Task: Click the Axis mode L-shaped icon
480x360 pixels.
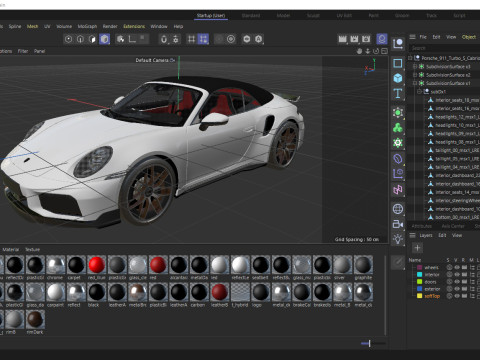Action: click(x=132, y=39)
